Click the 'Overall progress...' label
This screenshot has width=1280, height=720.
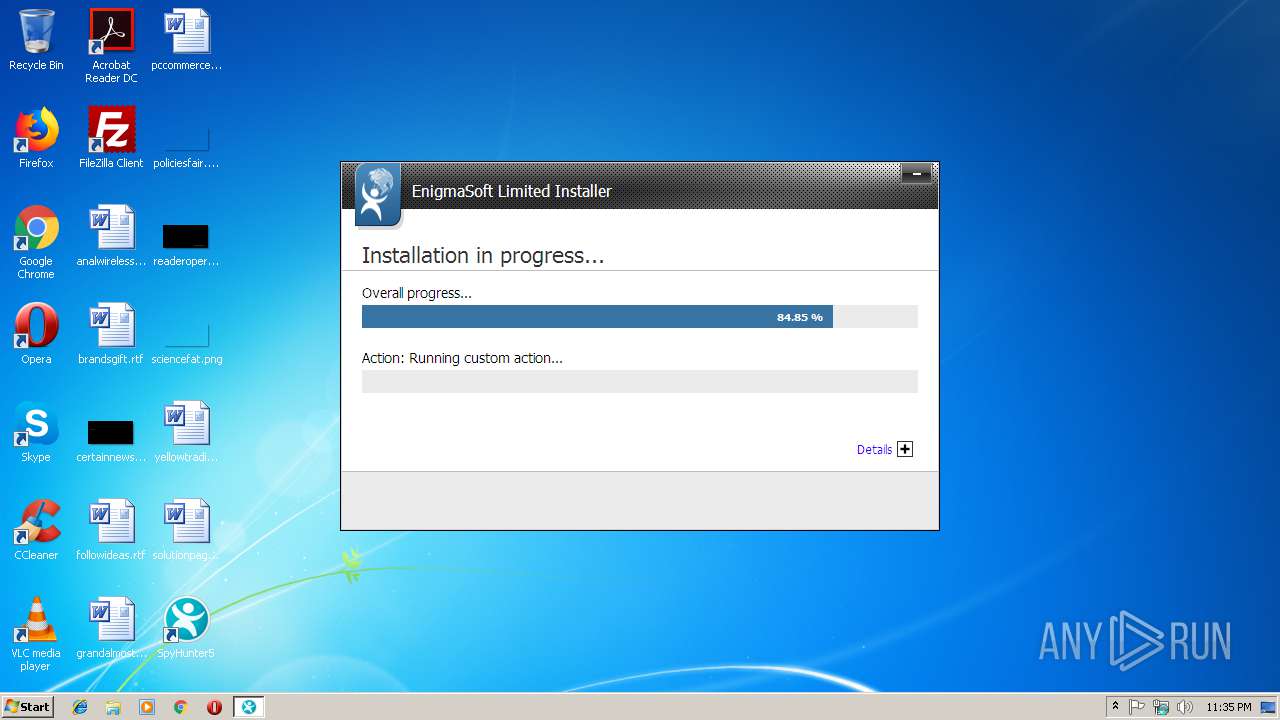416,293
